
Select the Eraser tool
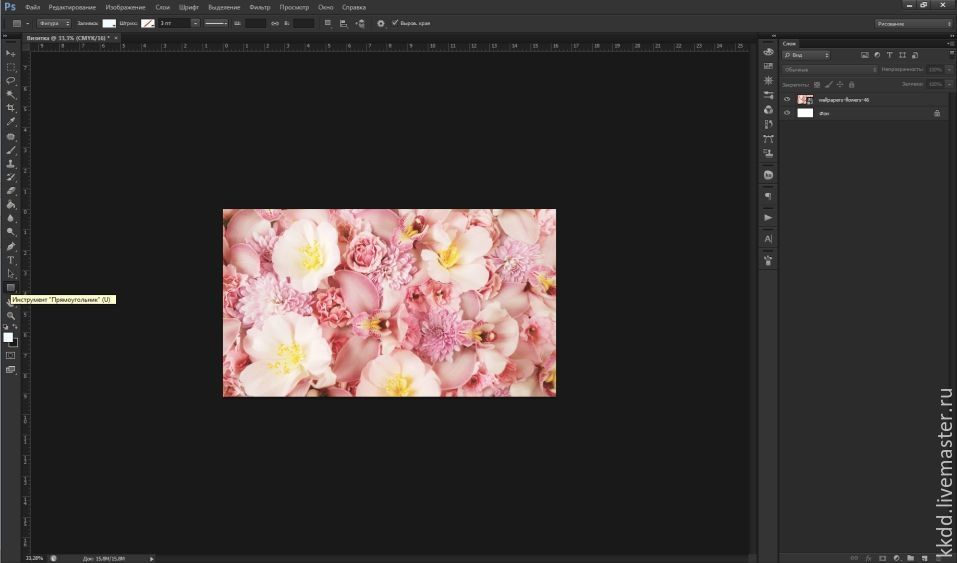[11, 191]
